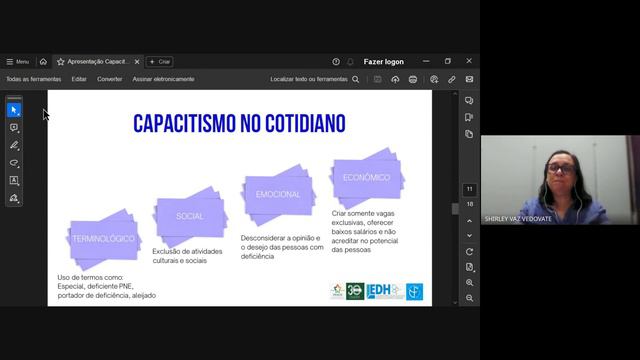640x360 pixels.
Task: Click the ECONÔMICO purple card
Action: 367,178
